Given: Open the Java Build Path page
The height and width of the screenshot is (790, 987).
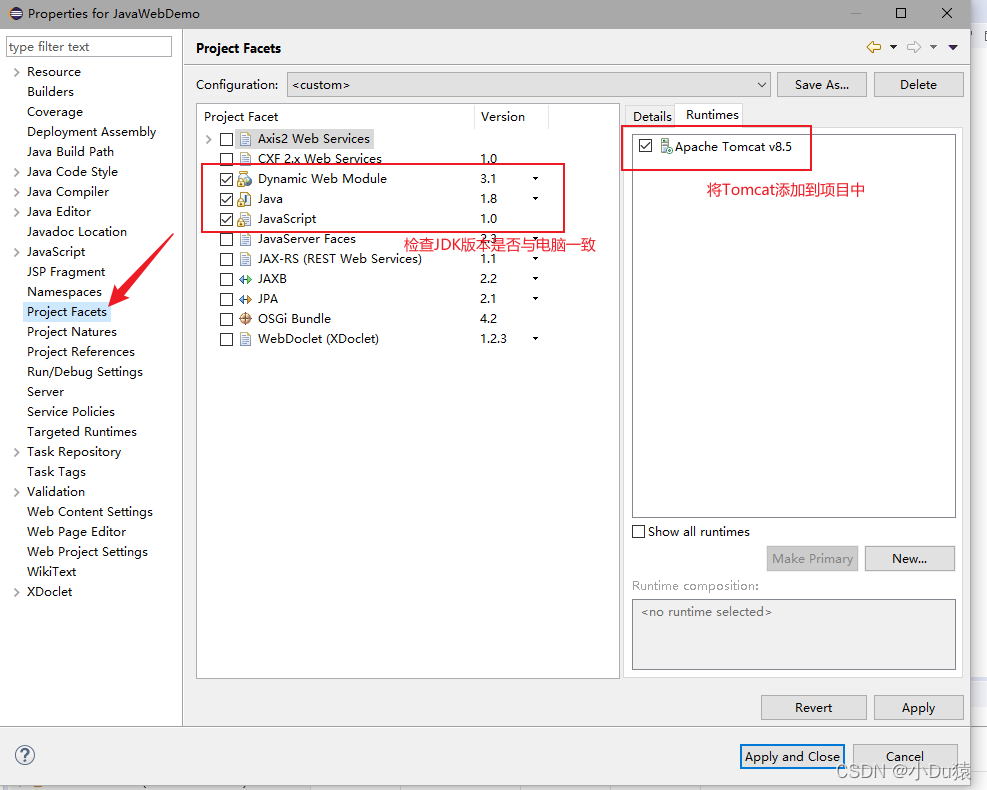Looking at the screenshot, I should point(70,152).
